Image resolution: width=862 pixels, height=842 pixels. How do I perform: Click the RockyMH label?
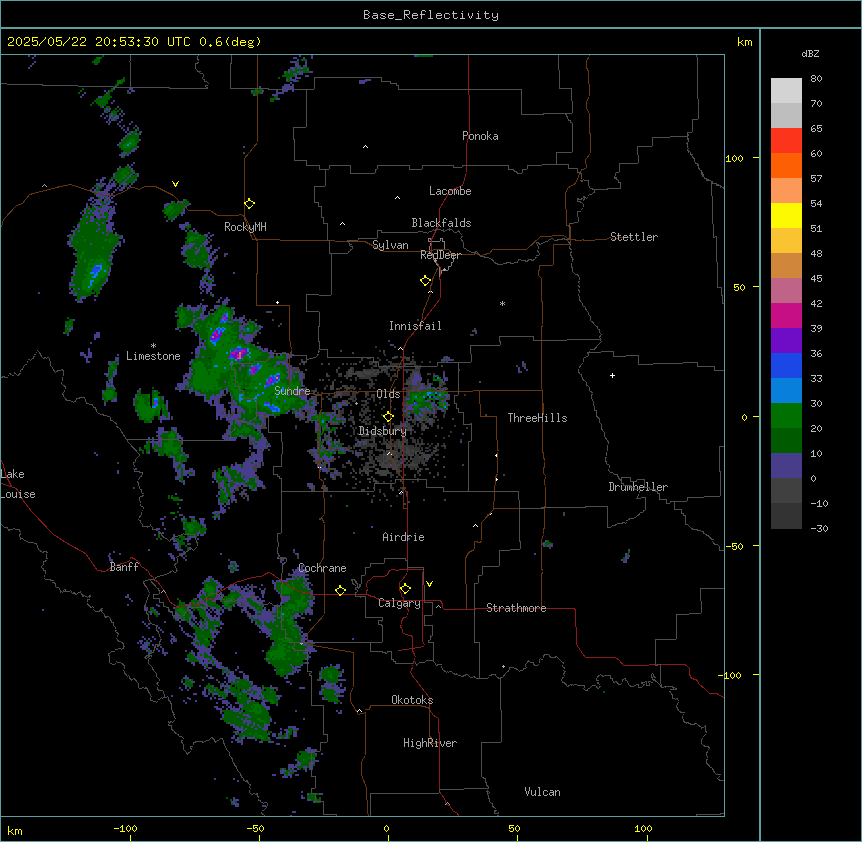click(x=245, y=227)
